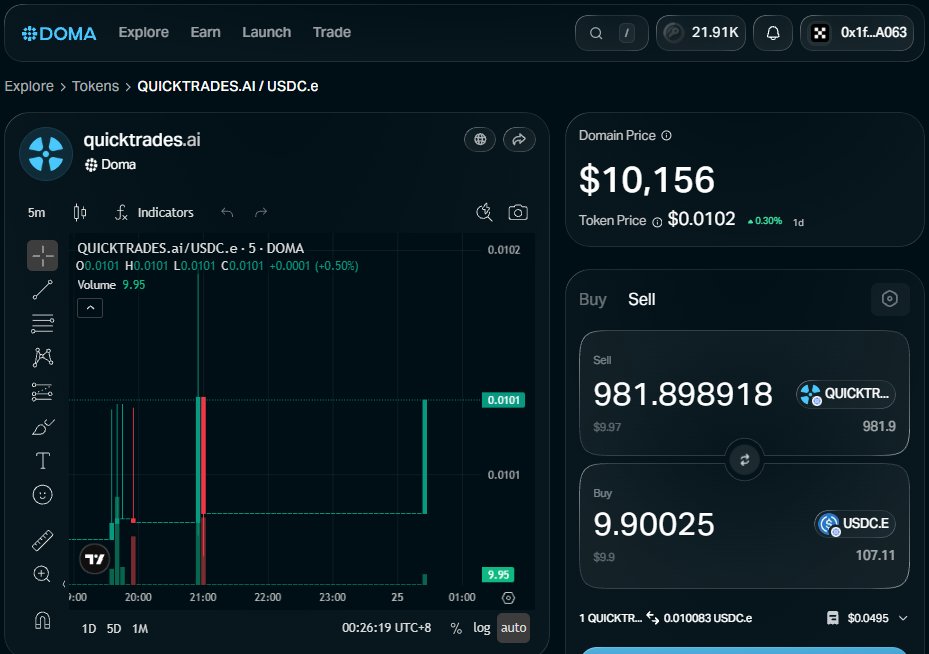Image resolution: width=929 pixels, height=654 pixels.
Task: Select the brush drawing tool
Action: tap(43, 426)
